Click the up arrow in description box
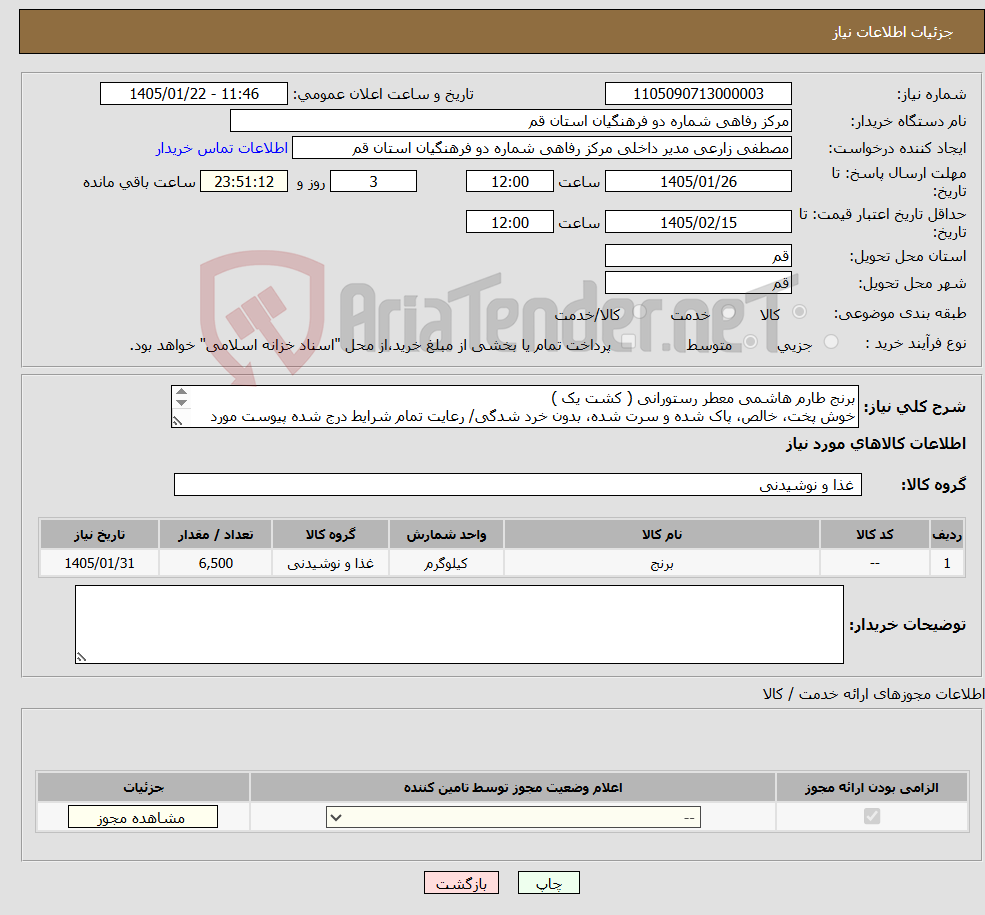This screenshot has height=915, width=985. click(x=182, y=392)
